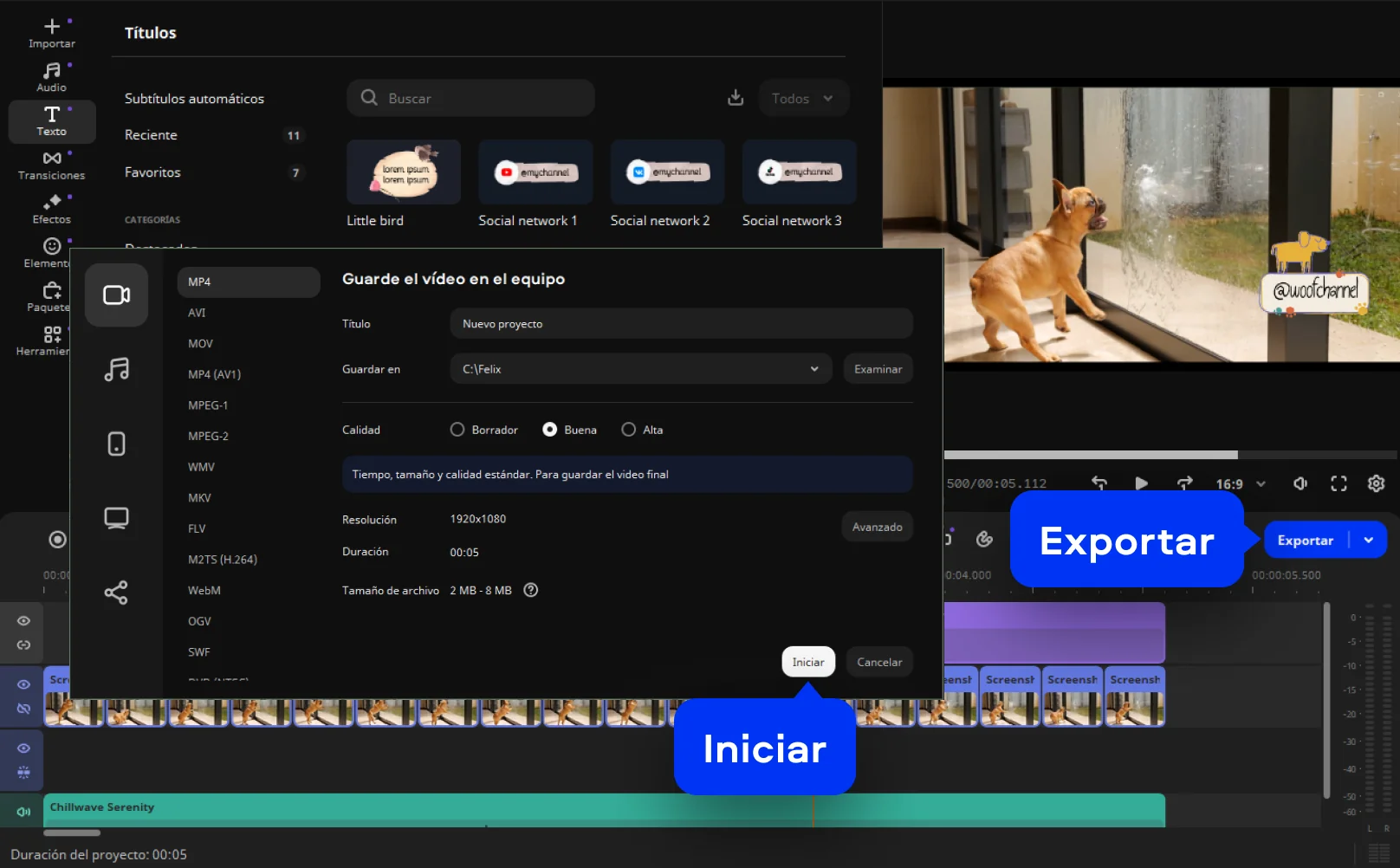Toggle visibility of the top track

(x=23, y=621)
